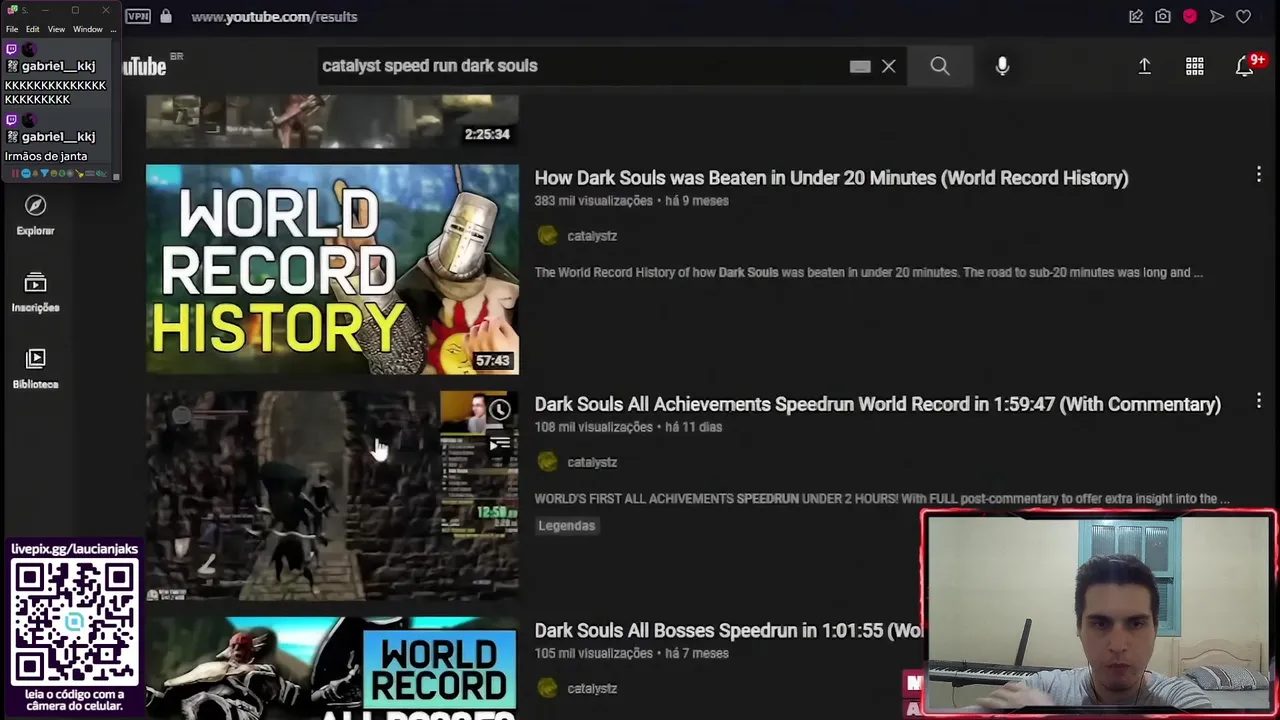
Task: Open catalystz channel name under All Achievements video
Action: [x=592, y=462]
